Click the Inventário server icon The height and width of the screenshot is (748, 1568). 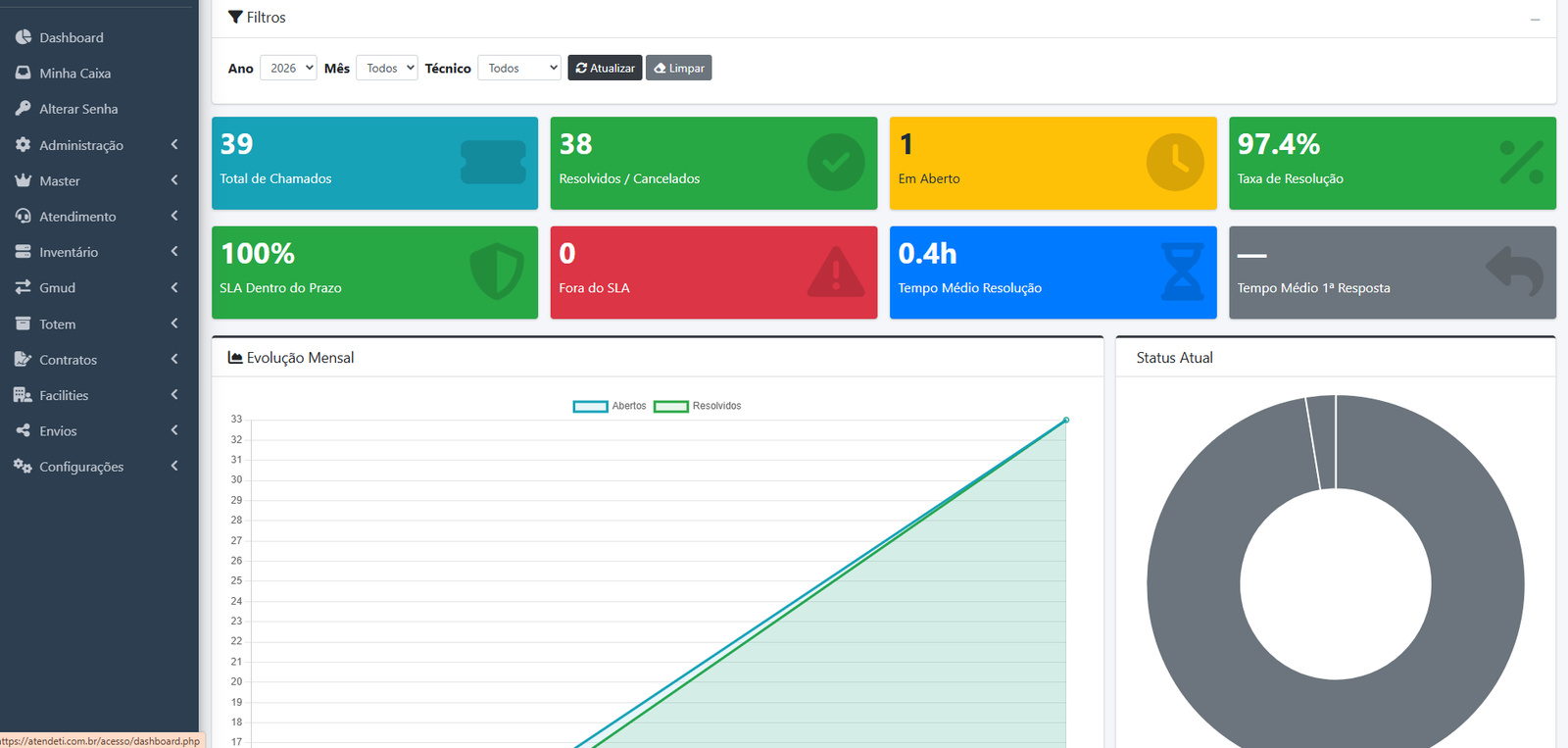(x=24, y=252)
